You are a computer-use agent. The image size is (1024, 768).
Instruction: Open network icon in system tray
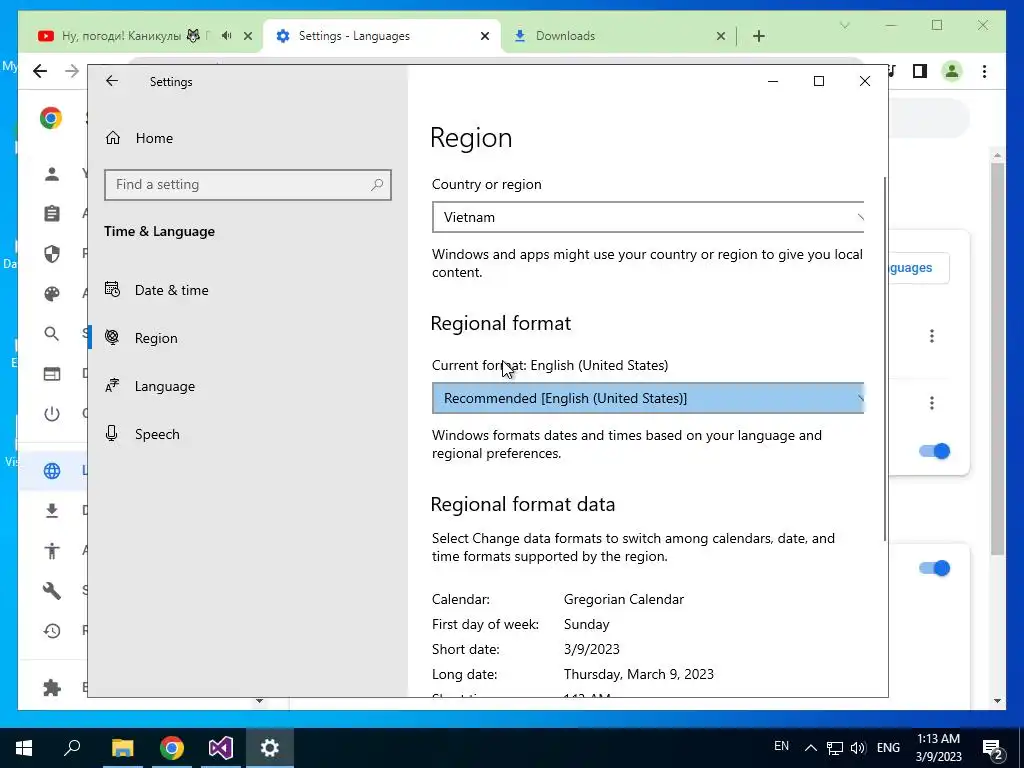point(835,748)
